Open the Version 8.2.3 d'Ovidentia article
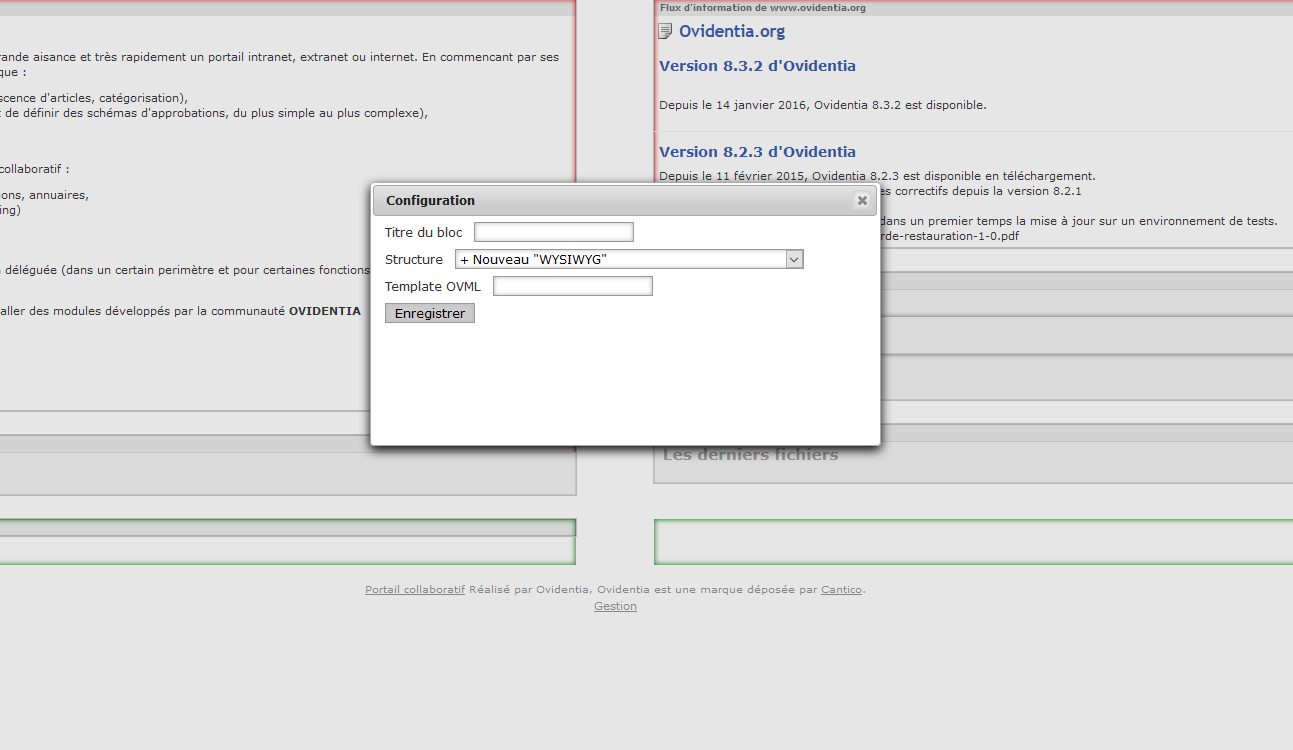Image resolution: width=1293 pixels, height=750 pixels. 757,152
